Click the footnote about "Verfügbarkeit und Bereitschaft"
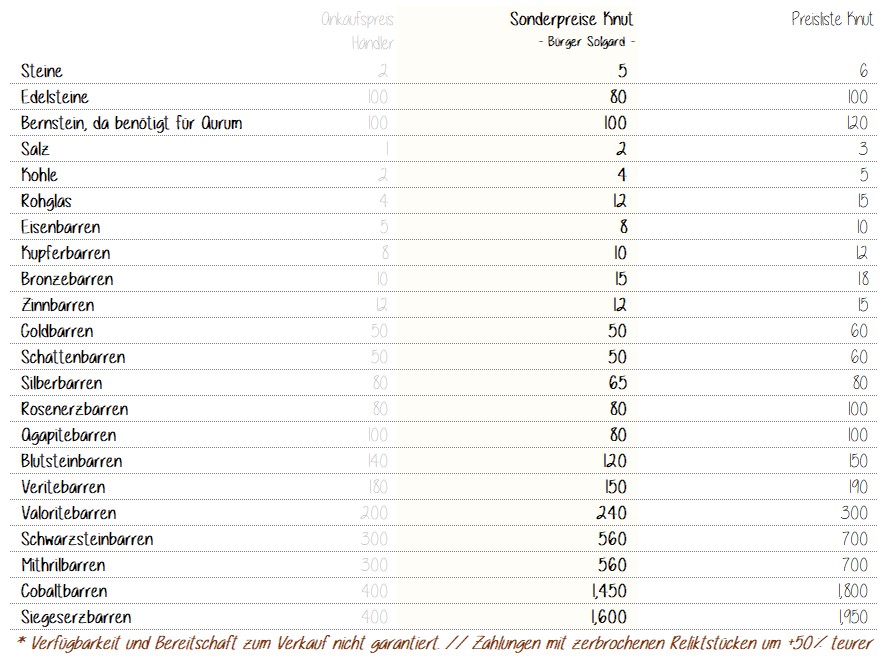This screenshot has height=664, width=885. coord(447,644)
